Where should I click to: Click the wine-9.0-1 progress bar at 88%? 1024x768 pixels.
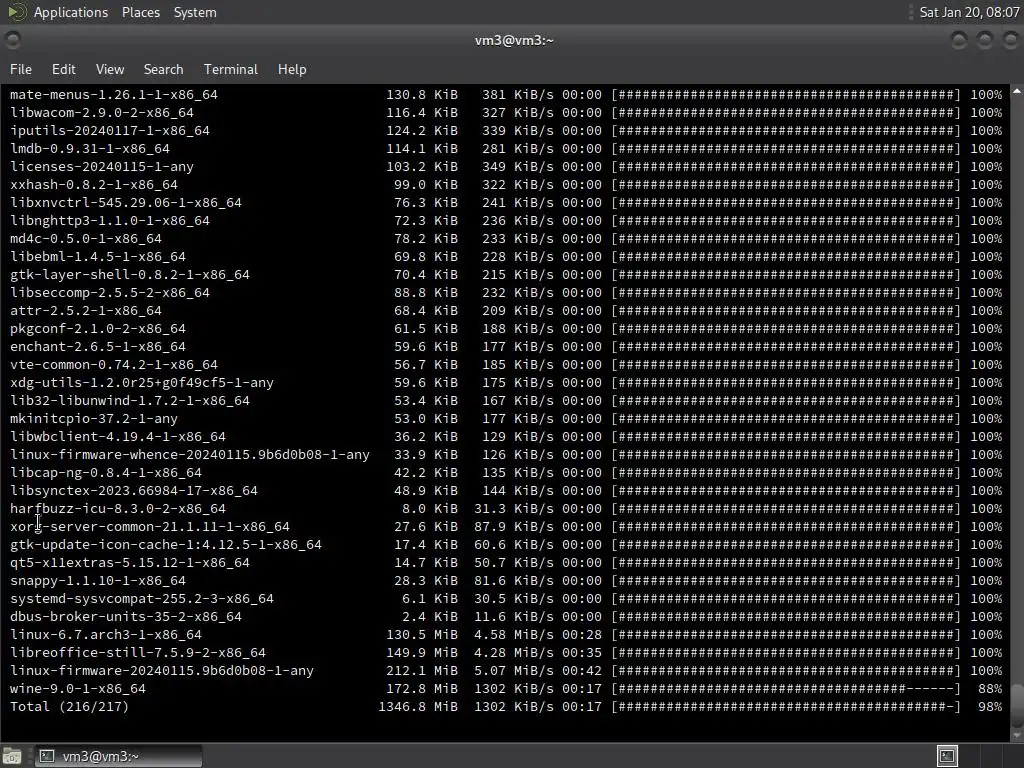(786, 688)
